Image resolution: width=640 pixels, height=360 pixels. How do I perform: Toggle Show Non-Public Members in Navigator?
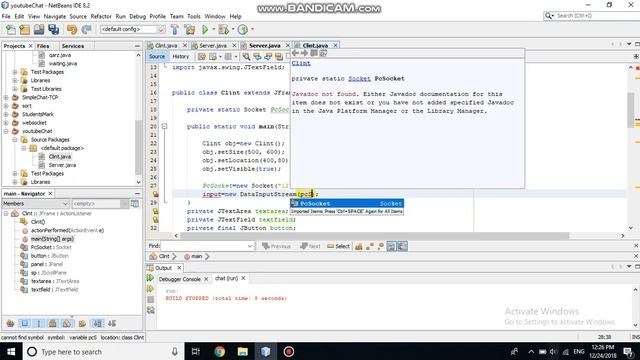pyautogui.click(x=53, y=324)
